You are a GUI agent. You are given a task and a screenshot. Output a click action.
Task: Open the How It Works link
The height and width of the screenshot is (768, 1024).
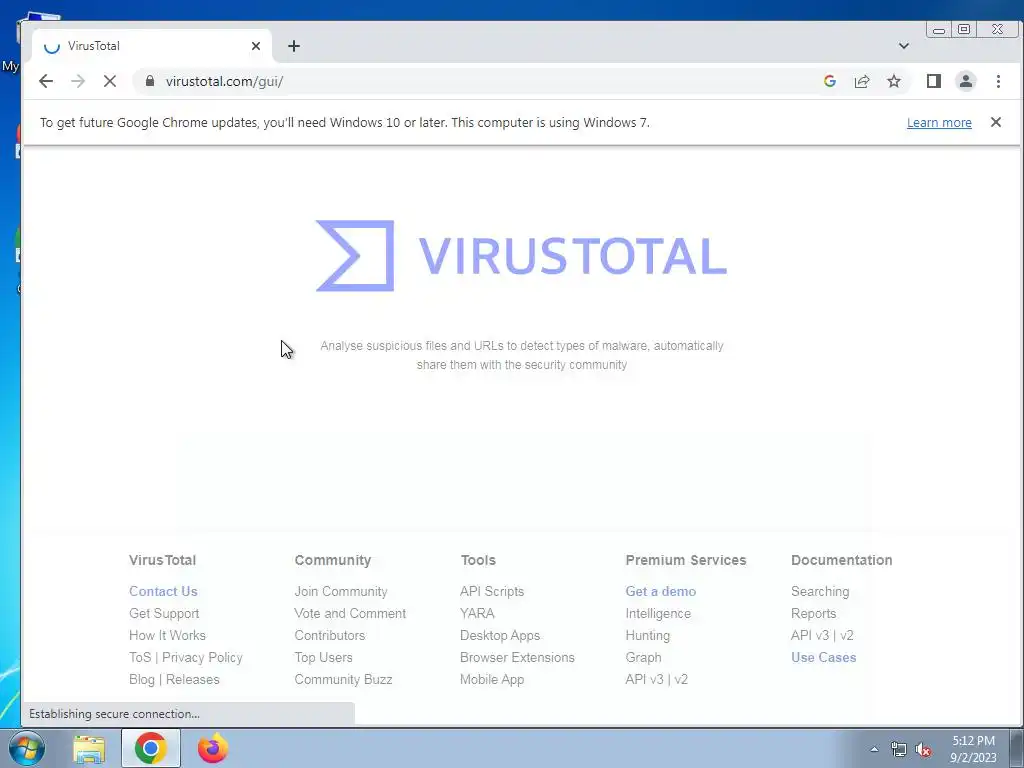[x=167, y=635]
